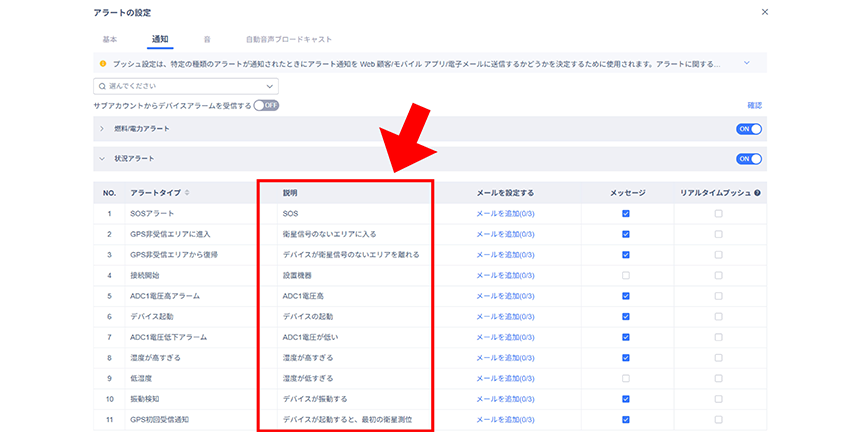Screen dimensions: 864x432
Task: Collapse the 状況アラート section
Action: point(102,159)
